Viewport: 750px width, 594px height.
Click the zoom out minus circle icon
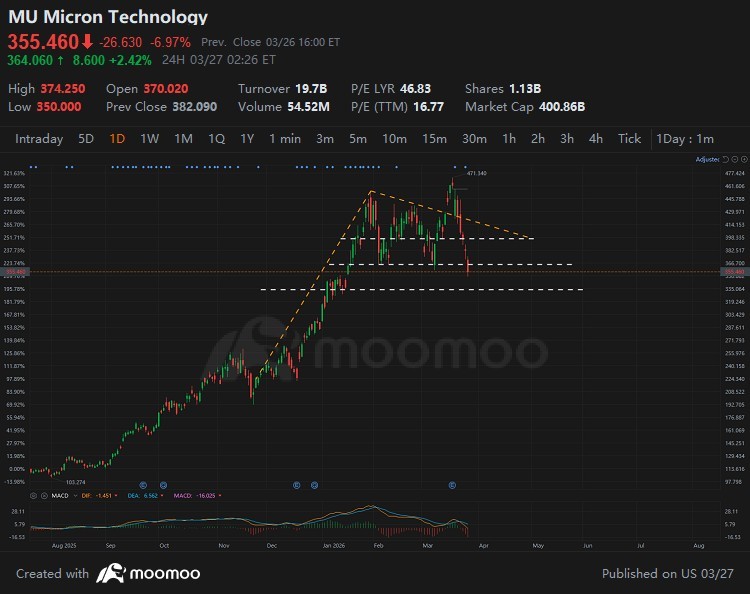[736, 159]
